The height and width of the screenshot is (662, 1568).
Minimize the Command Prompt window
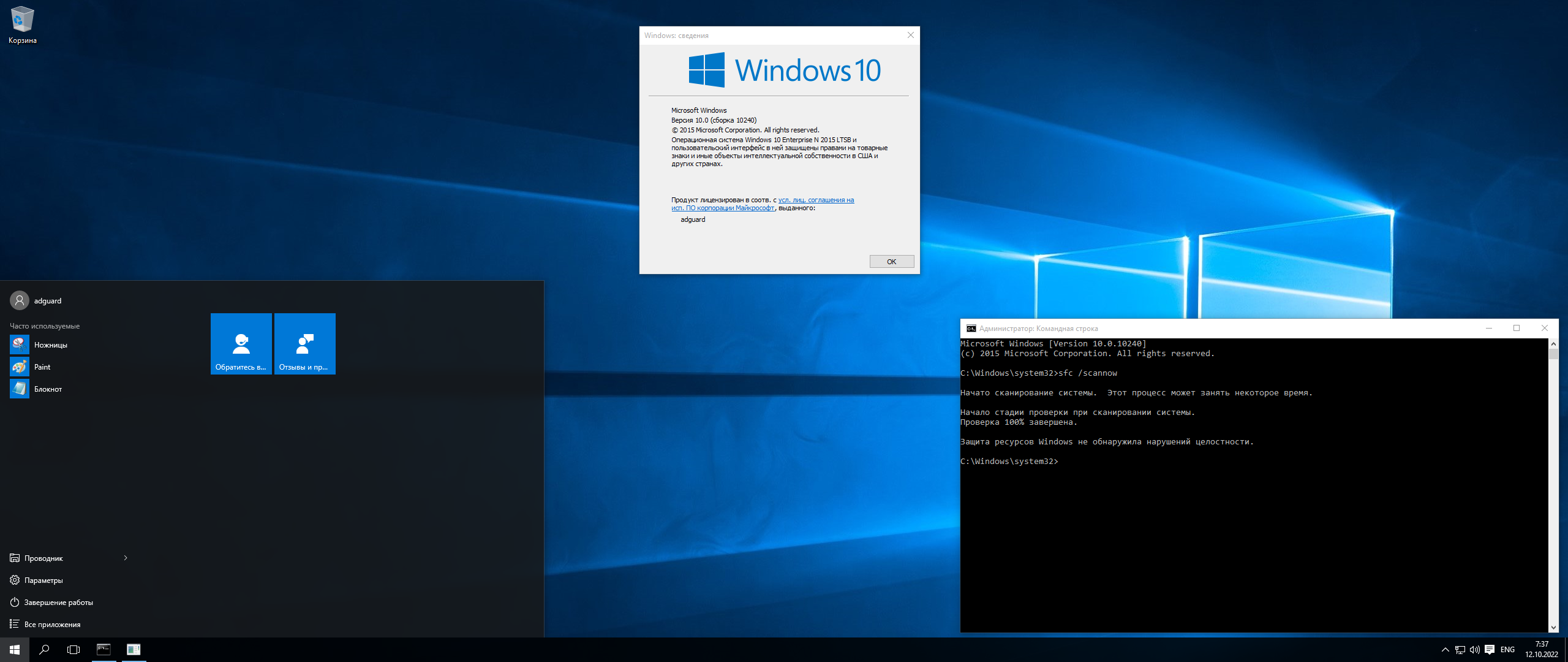click(1489, 328)
